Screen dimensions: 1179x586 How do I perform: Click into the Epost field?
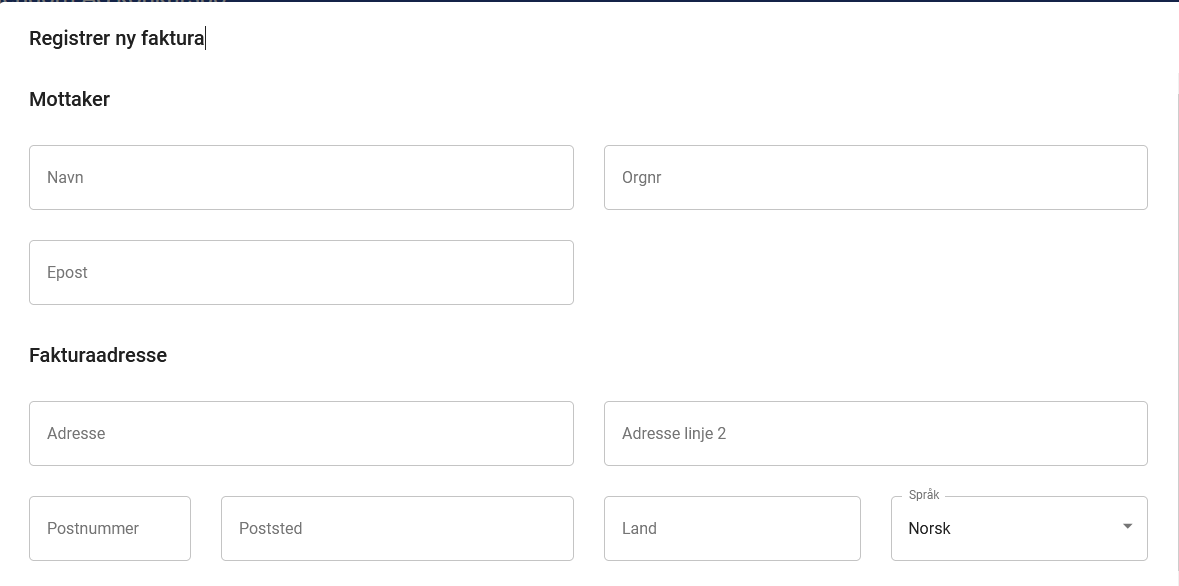(301, 273)
